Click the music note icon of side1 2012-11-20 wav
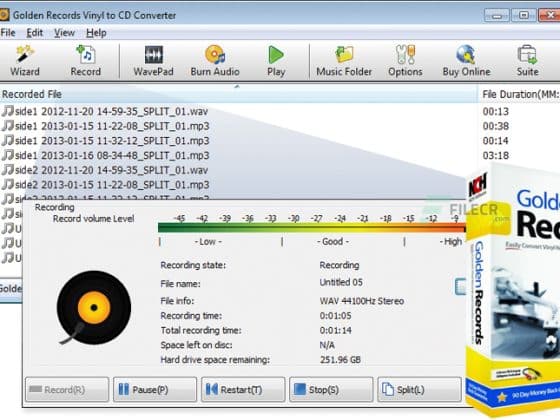The width and height of the screenshot is (560, 420). 8,111
